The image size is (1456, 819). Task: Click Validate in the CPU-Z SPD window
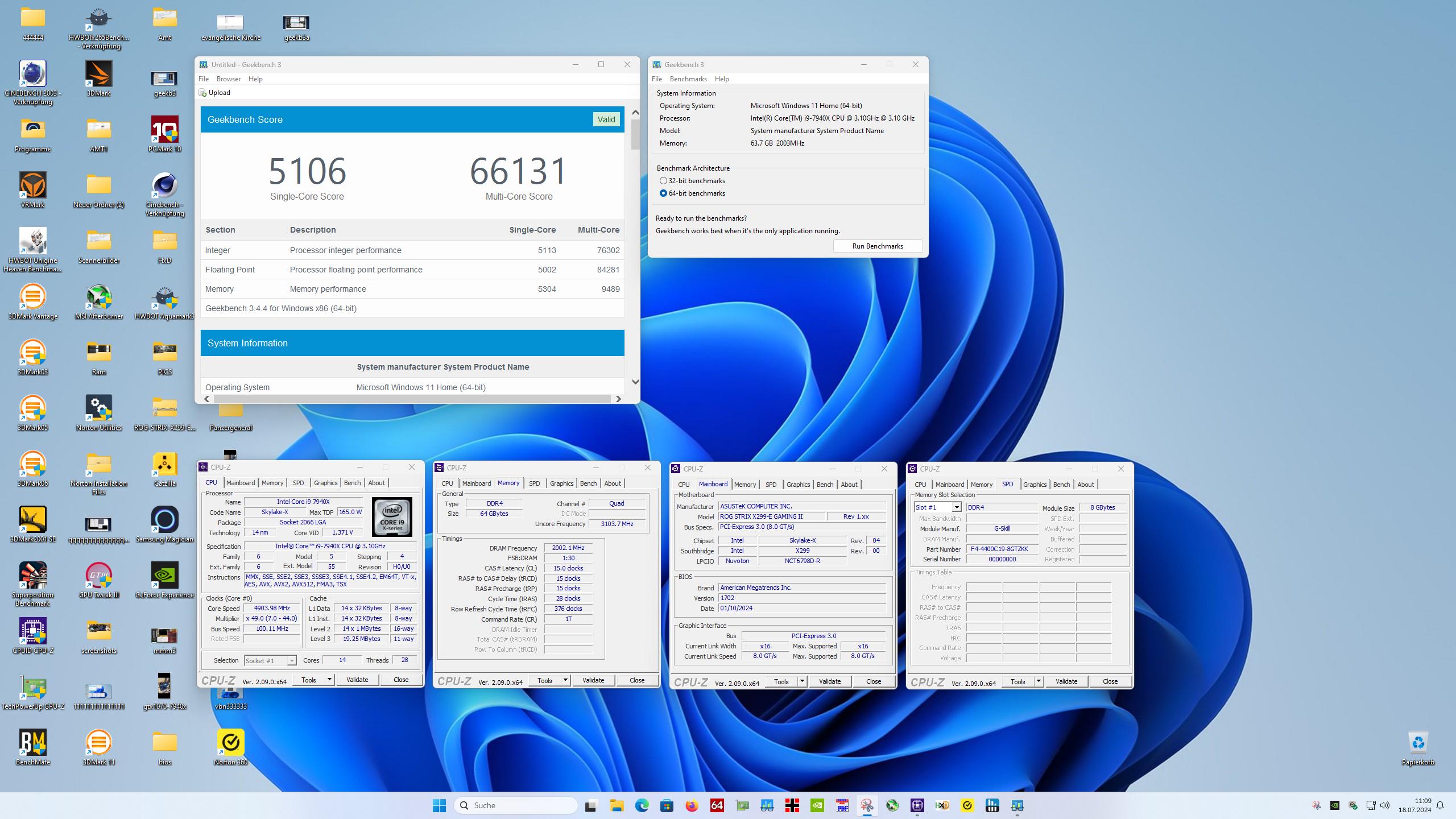point(1066,681)
